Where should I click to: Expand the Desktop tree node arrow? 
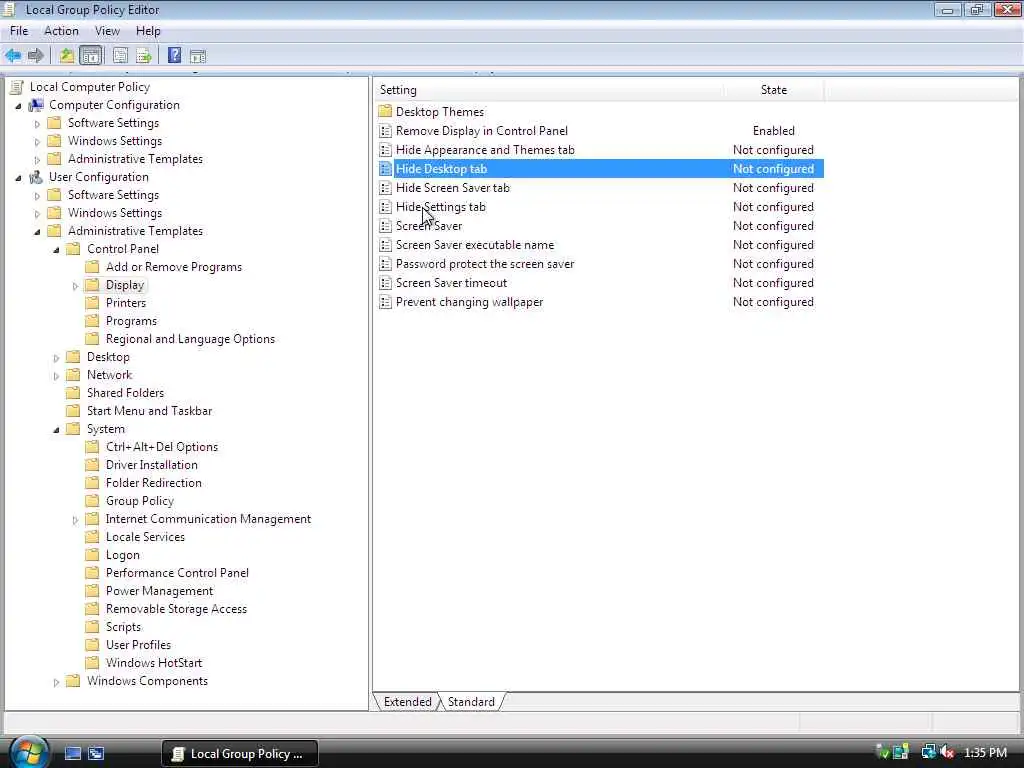click(56, 358)
